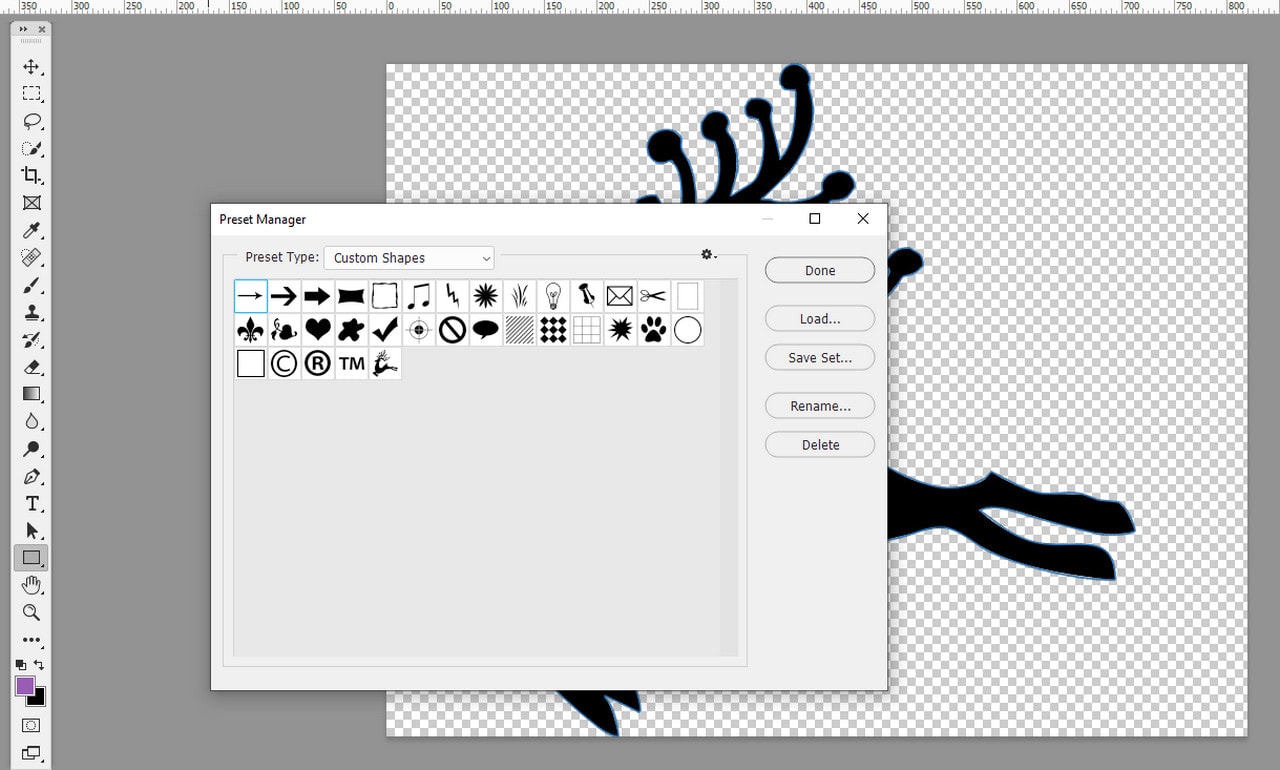Select the speech bubble shape preset
The height and width of the screenshot is (770, 1280).
tap(486, 330)
